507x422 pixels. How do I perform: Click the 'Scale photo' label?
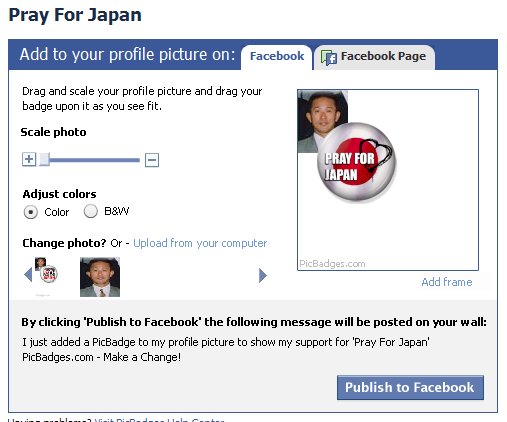(53, 132)
